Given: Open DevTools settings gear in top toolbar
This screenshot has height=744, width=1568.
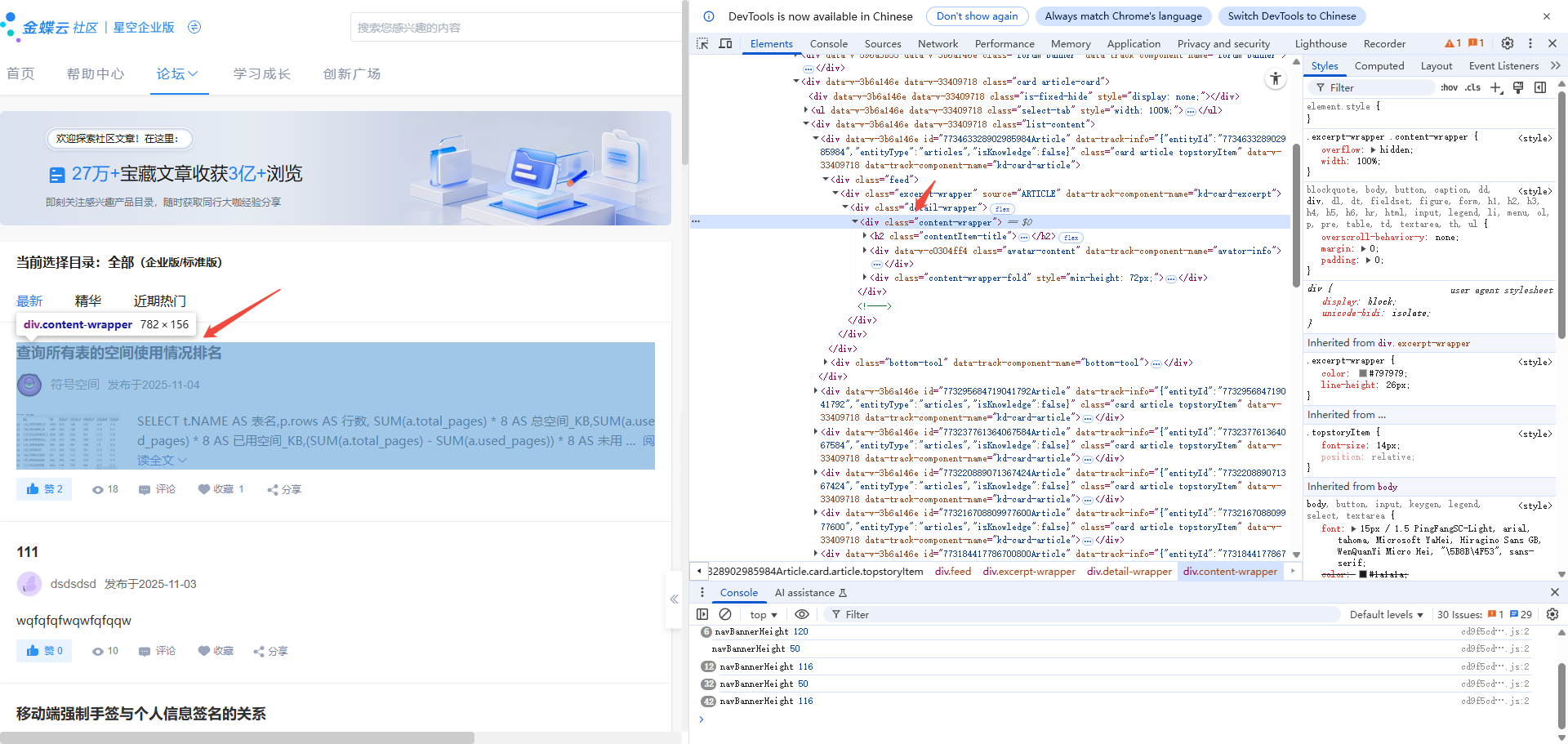Looking at the screenshot, I should click(1508, 43).
